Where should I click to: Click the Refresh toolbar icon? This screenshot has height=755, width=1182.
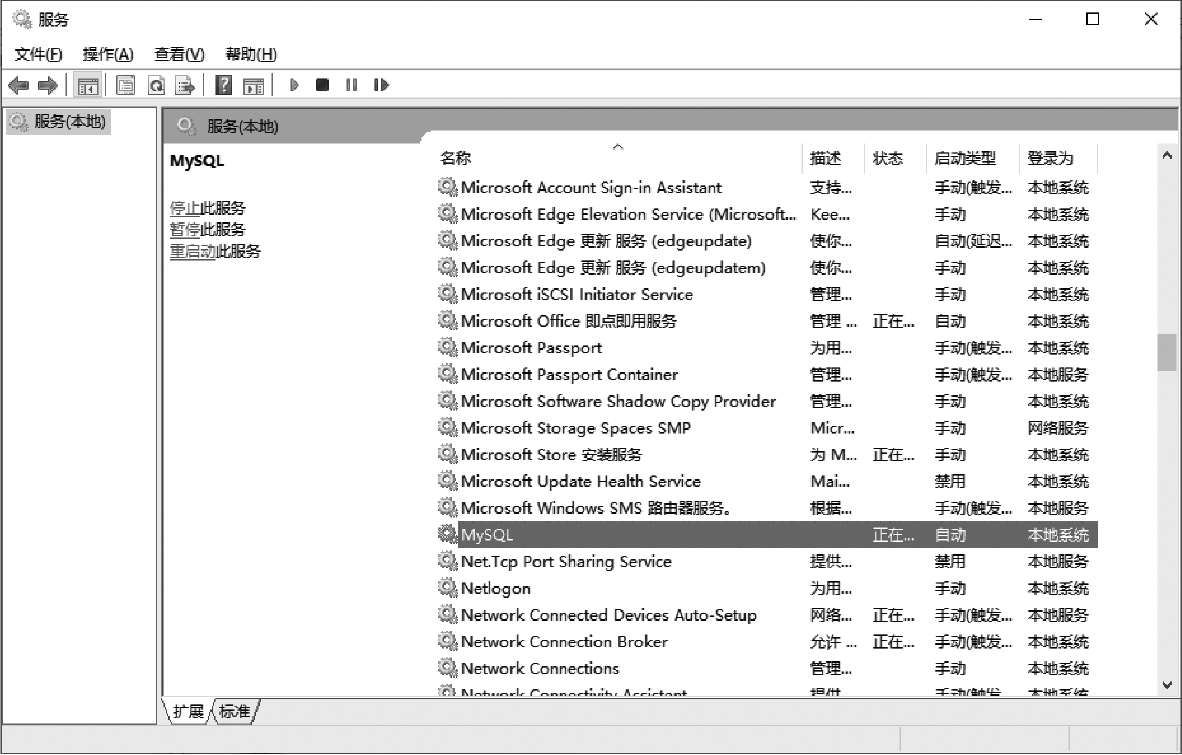coord(155,85)
